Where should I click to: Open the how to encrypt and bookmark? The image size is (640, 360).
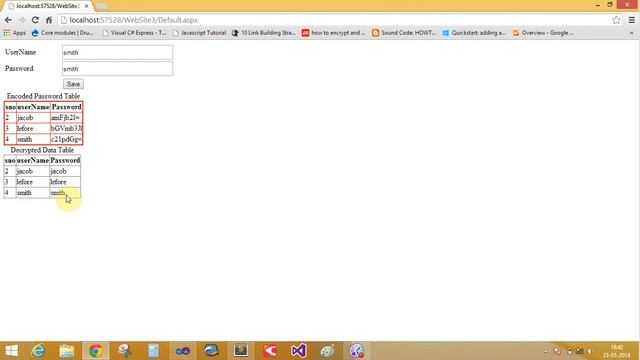point(334,33)
